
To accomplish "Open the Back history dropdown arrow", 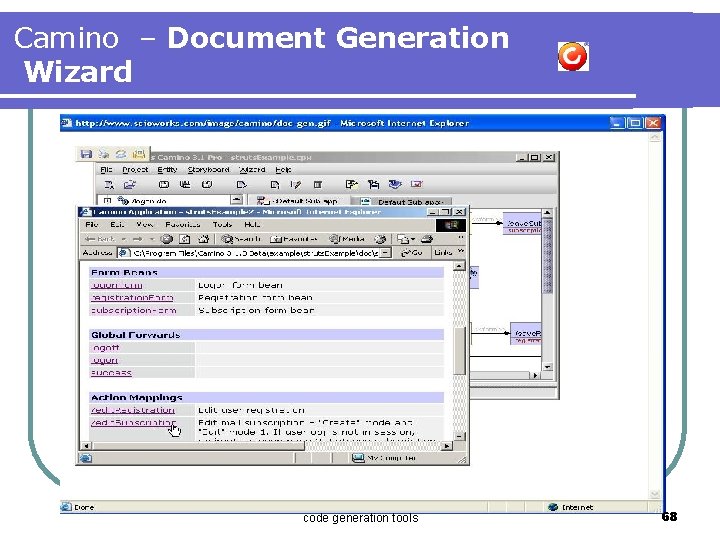I will [x=124, y=239].
